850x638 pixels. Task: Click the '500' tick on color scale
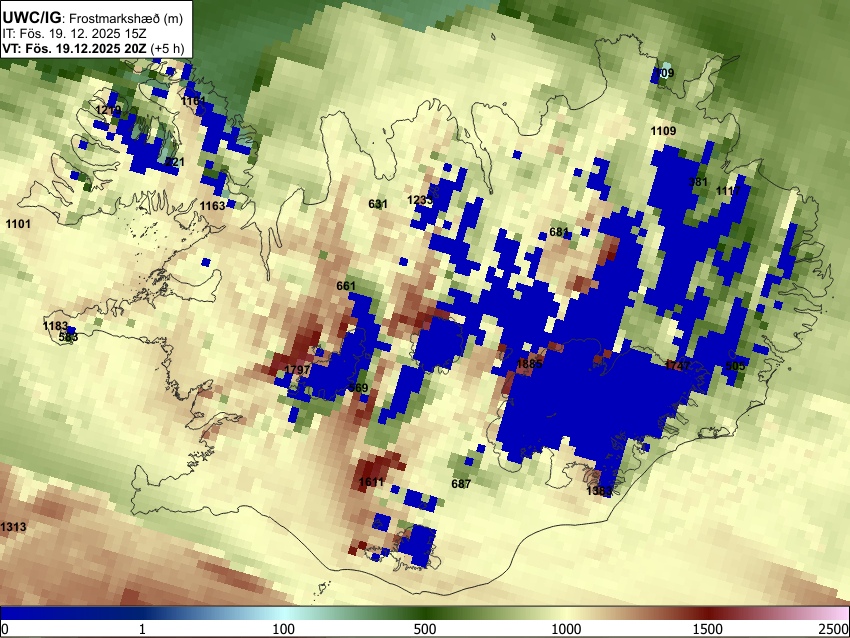coord(424,629)
